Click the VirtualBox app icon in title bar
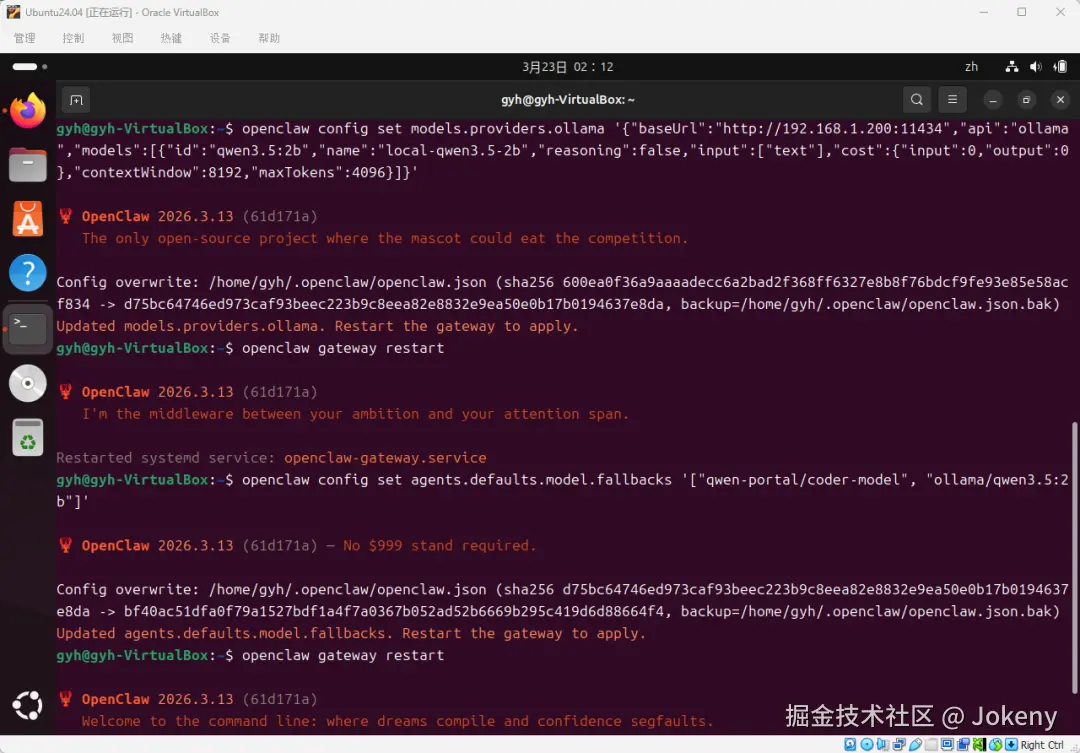Viewport: 1080px width, 753px height. click(x=13, y=12)
